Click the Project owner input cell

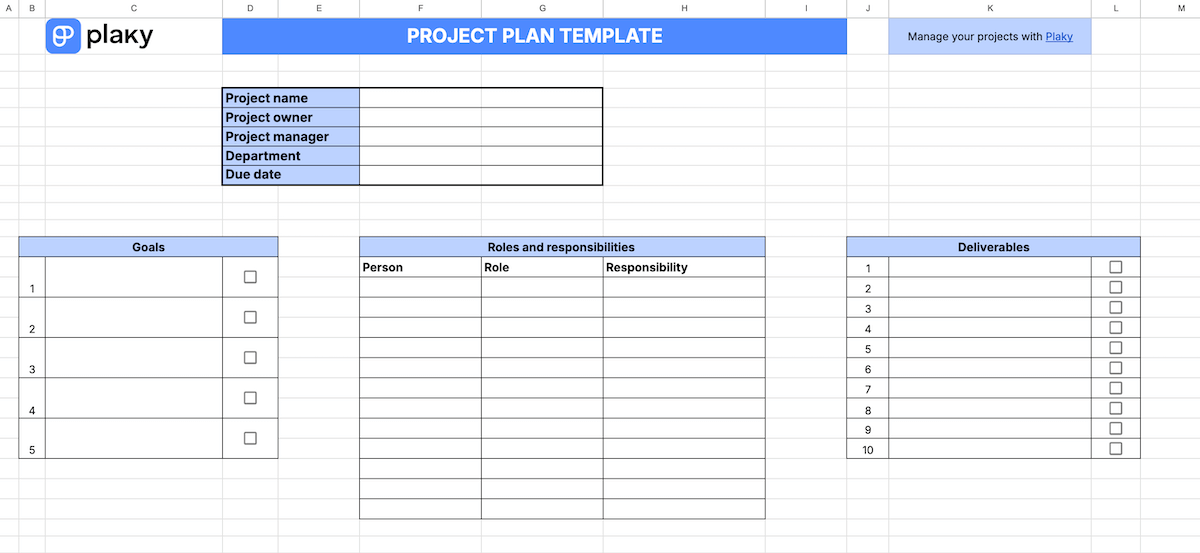point(480,117)
